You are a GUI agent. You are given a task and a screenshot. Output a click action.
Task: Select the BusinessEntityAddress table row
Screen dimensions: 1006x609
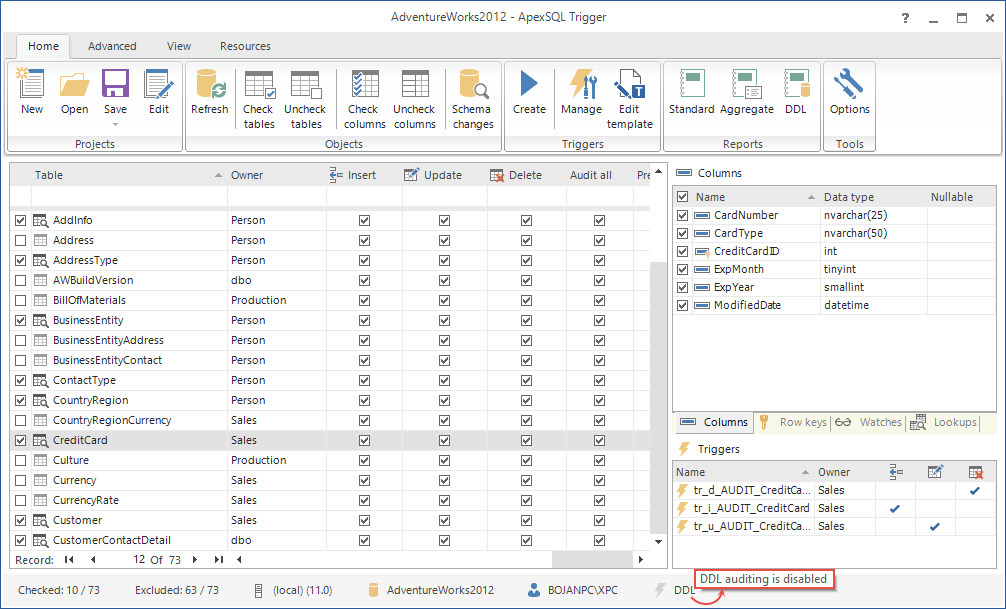pos(332,340)
